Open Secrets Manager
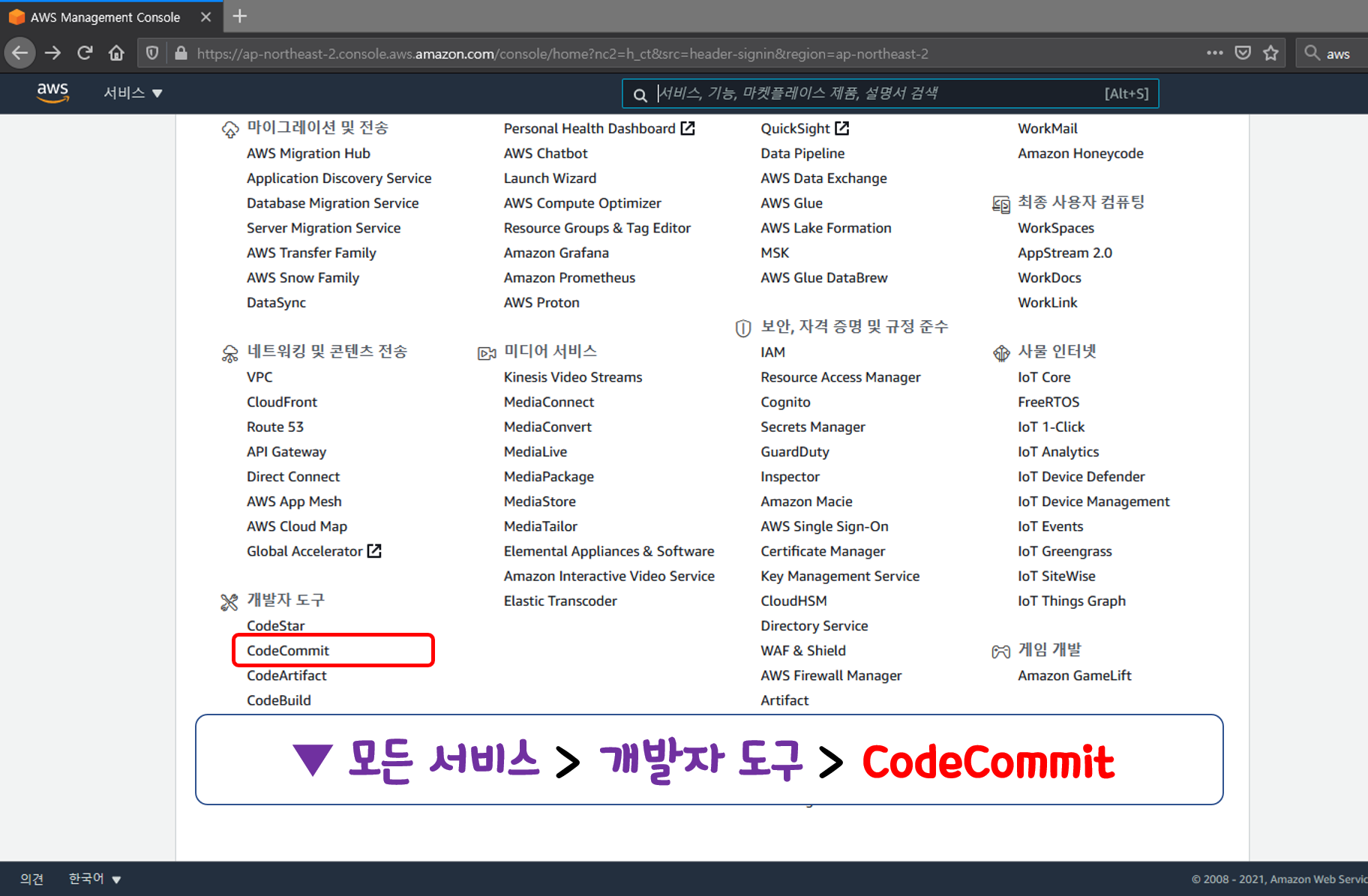Screen dimensions: 1368x896 pyautogui.click(x=813, y=427)
